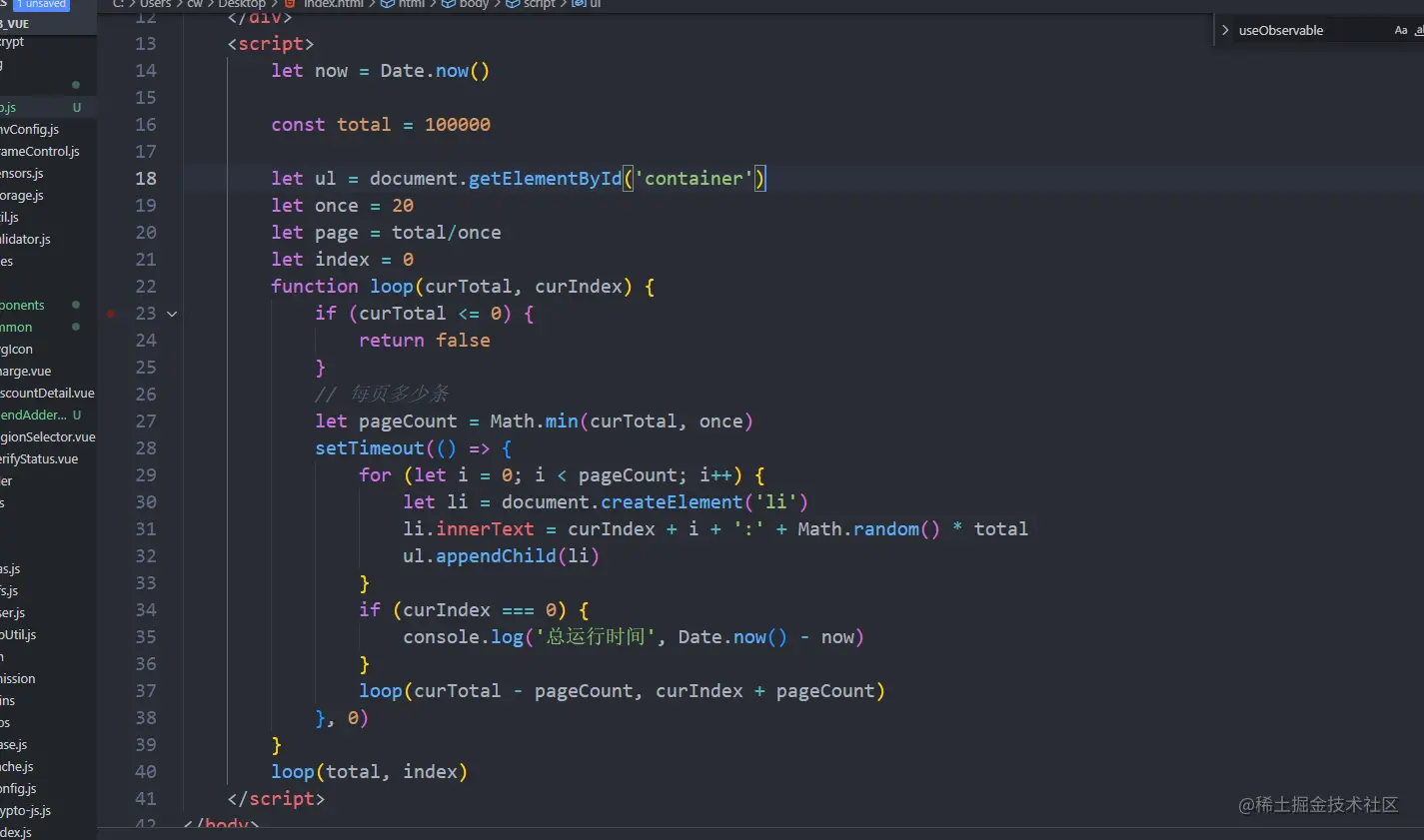1424x840 pixels.
Task: Click the comment '每页多少条' on line 26
Action: [400, 394]
